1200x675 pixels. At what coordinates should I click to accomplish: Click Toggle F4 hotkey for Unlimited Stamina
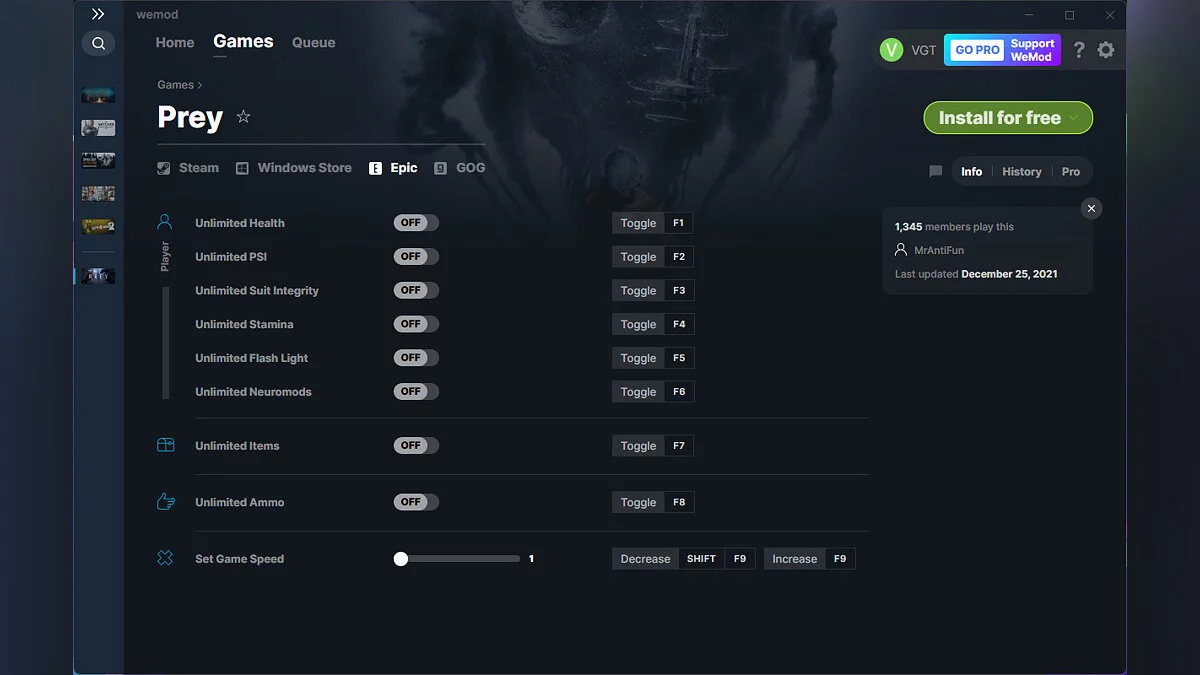click(653, 324)
